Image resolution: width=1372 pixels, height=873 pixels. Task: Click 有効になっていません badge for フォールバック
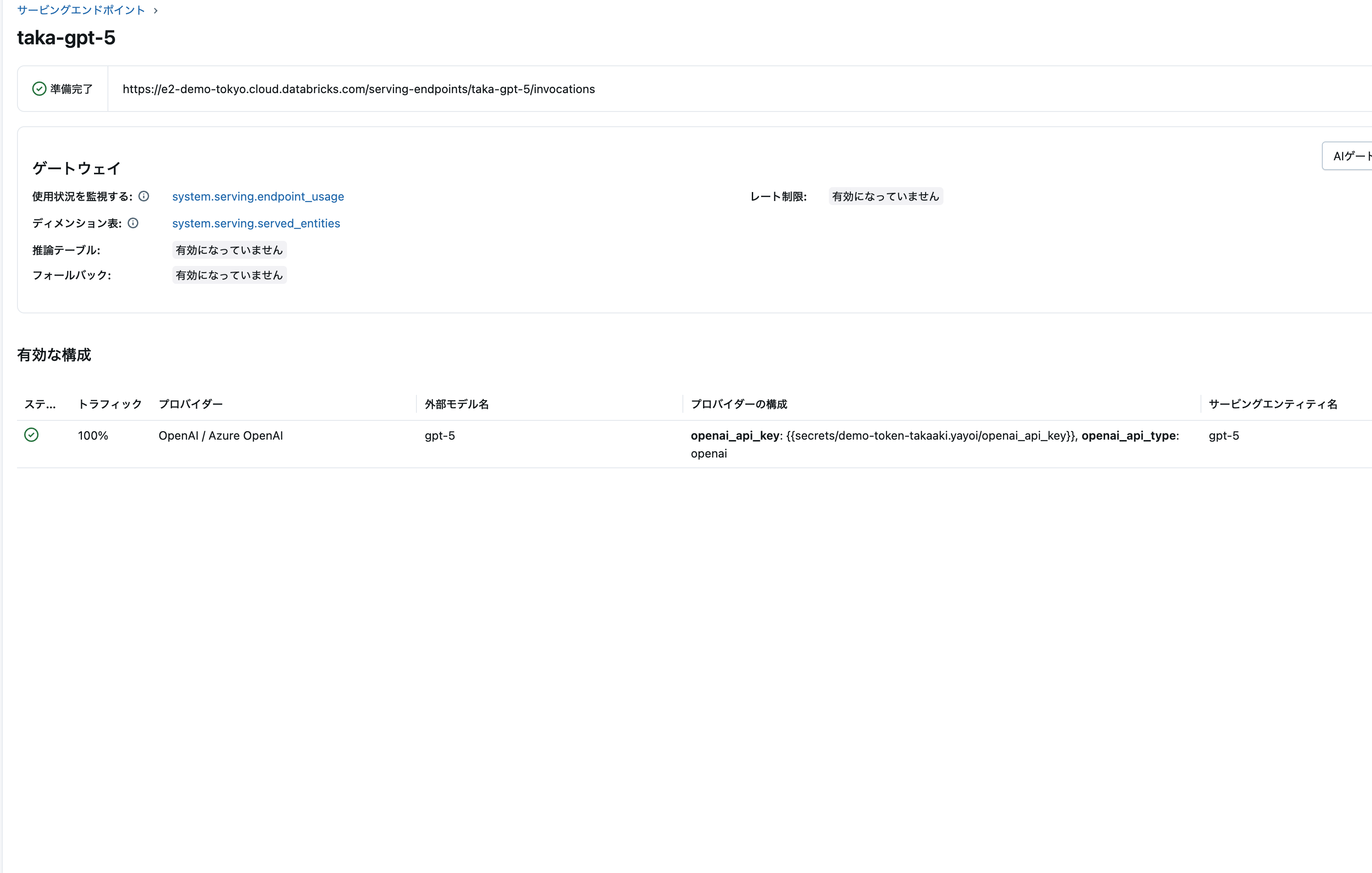(x=229, y=274)
